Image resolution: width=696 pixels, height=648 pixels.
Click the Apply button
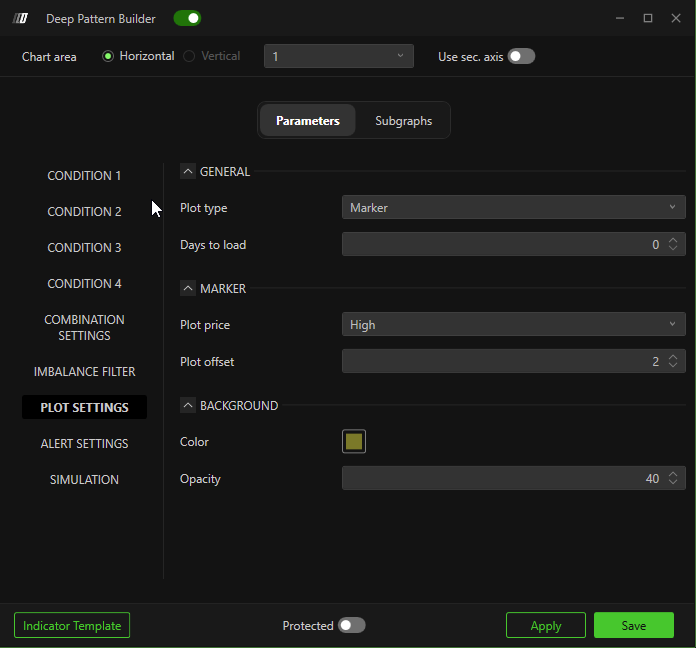tap(545, 625)
